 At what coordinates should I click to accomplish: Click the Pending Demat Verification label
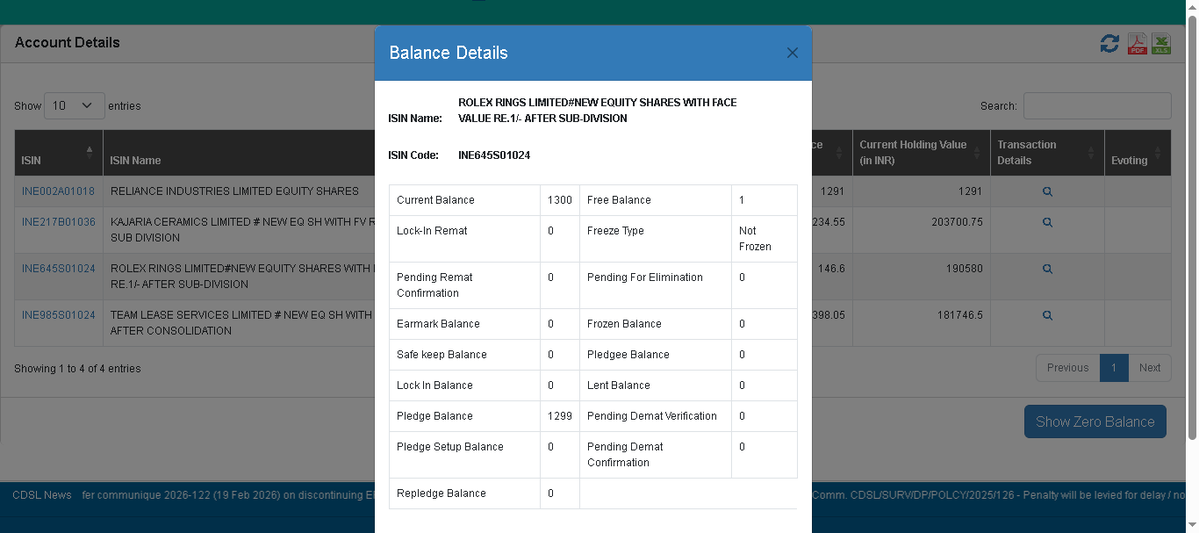pos(652,416)
